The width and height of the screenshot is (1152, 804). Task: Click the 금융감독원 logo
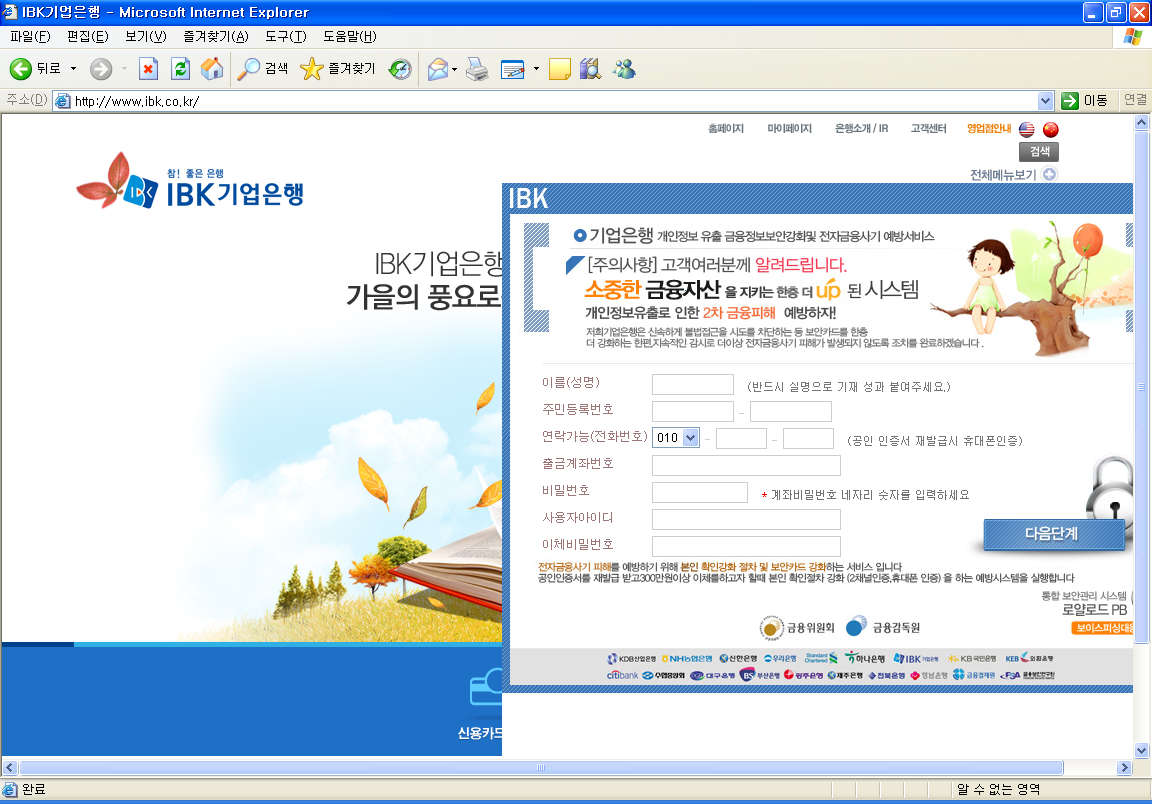(883, 628)
